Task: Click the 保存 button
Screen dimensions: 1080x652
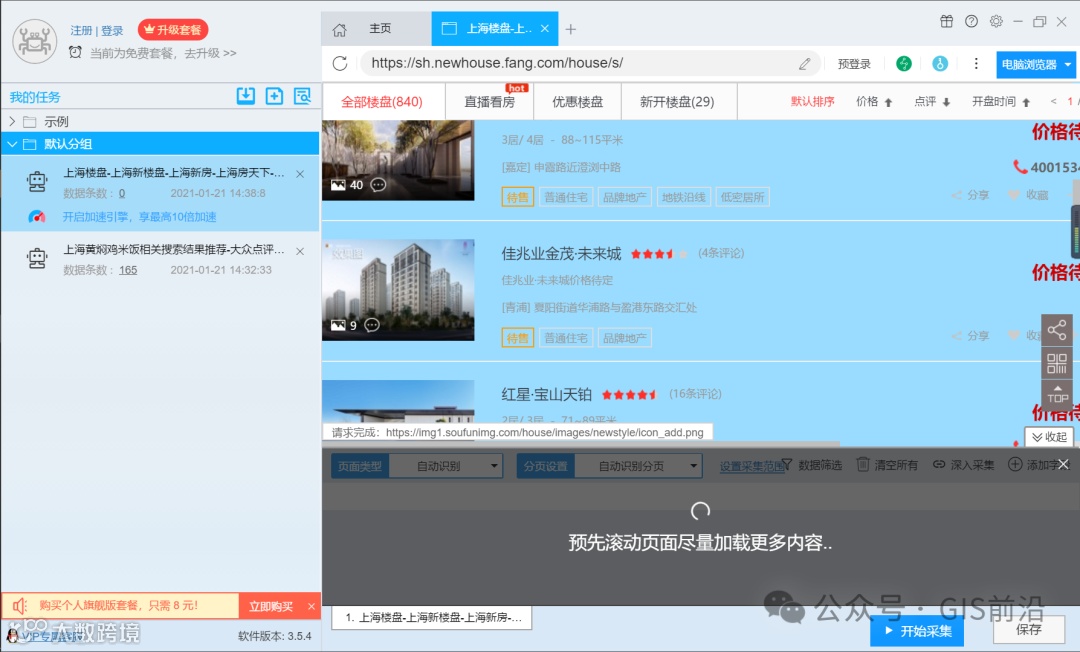Action: 1028,629
